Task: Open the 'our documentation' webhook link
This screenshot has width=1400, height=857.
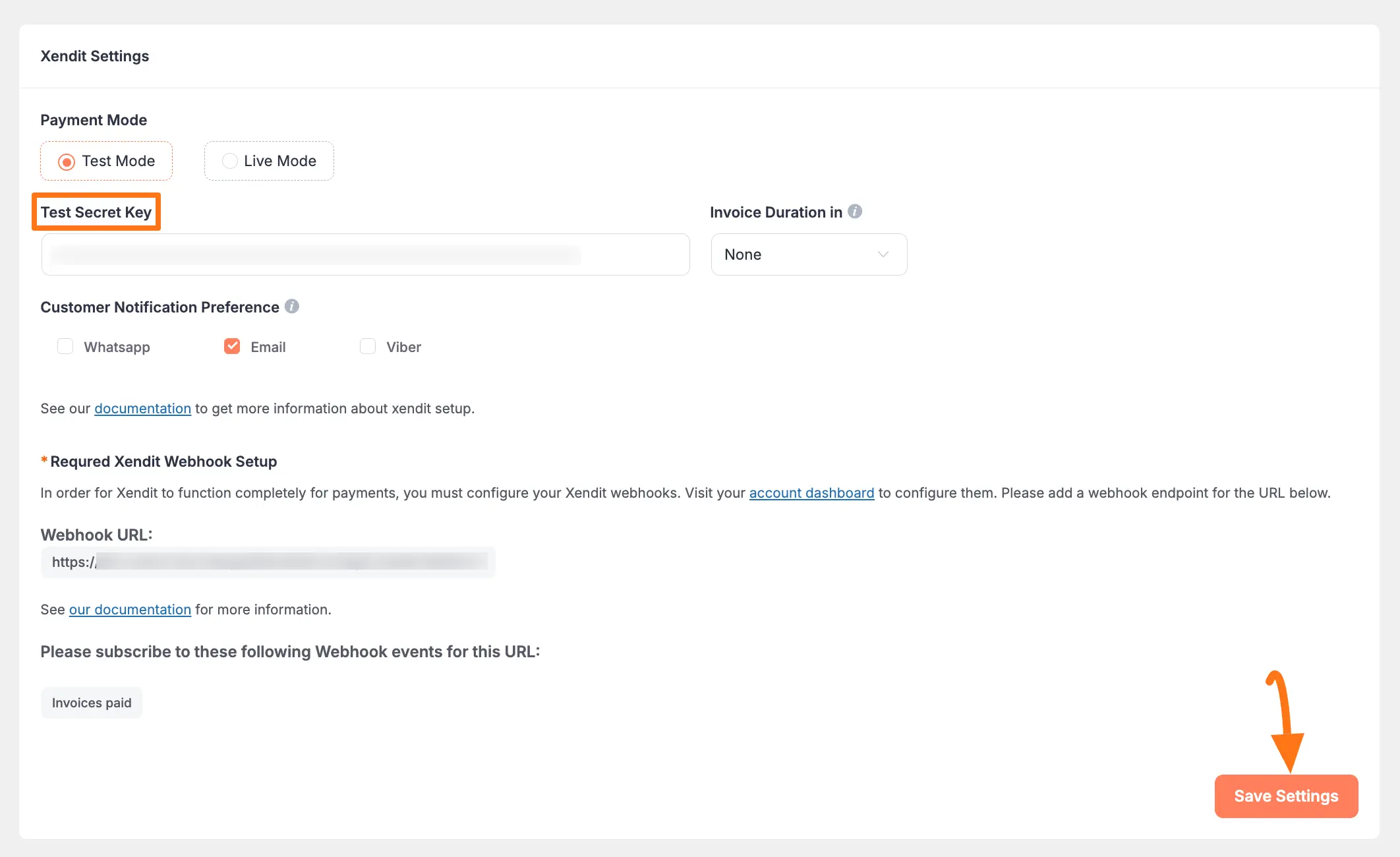Action: coord(130,610)
